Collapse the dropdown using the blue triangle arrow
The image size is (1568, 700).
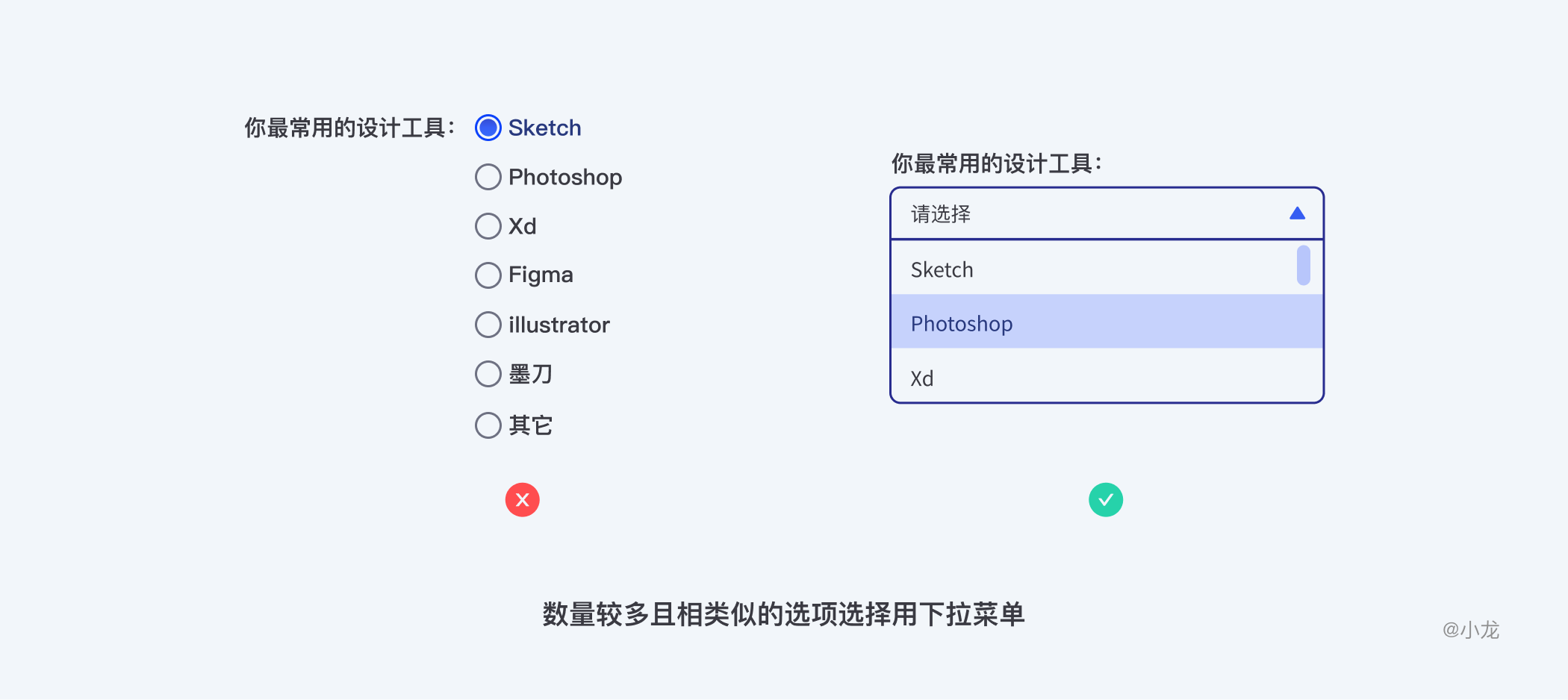point(1297,214)
